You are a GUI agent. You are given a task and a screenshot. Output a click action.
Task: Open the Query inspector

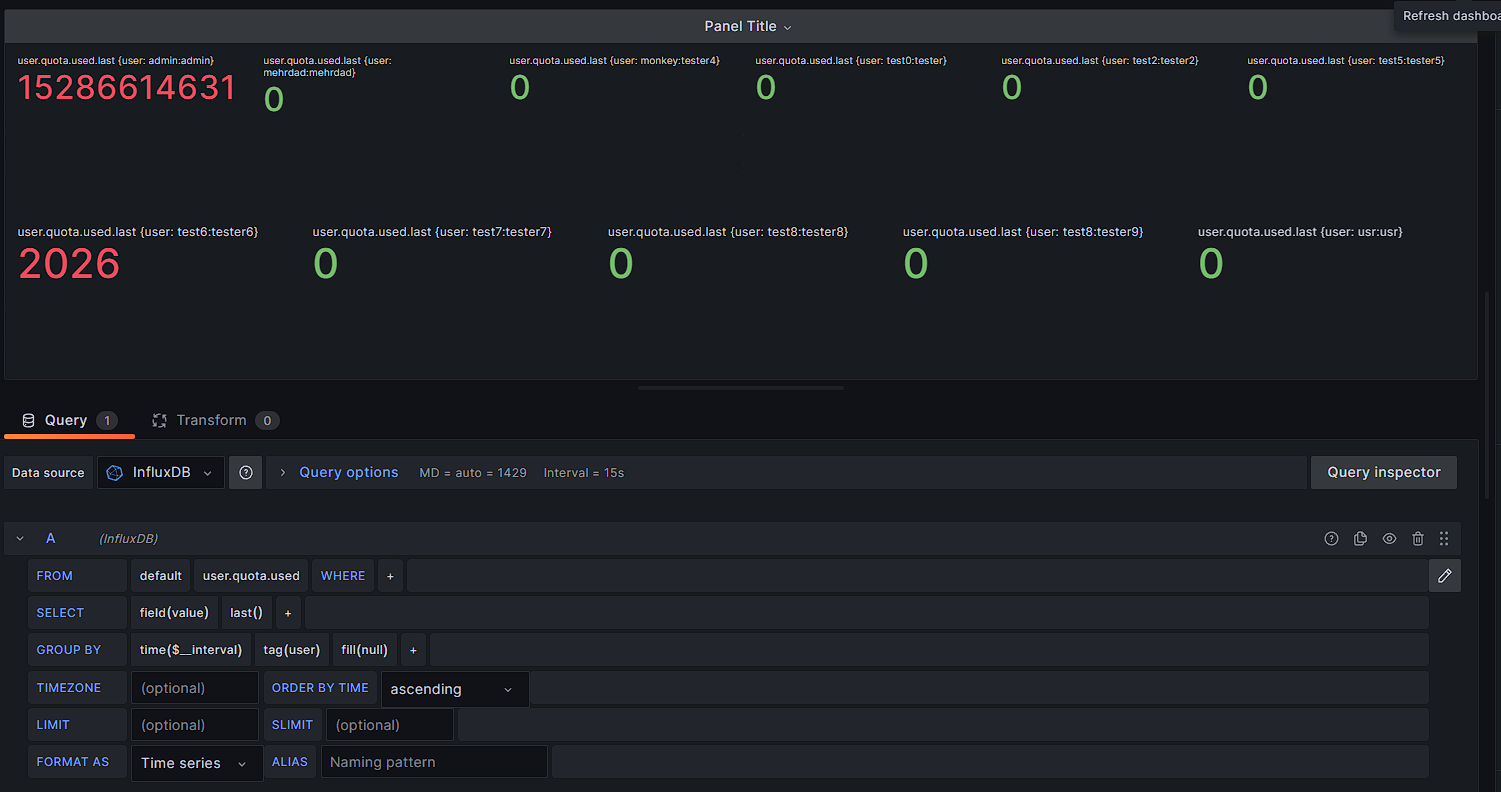click(1383, 473)
